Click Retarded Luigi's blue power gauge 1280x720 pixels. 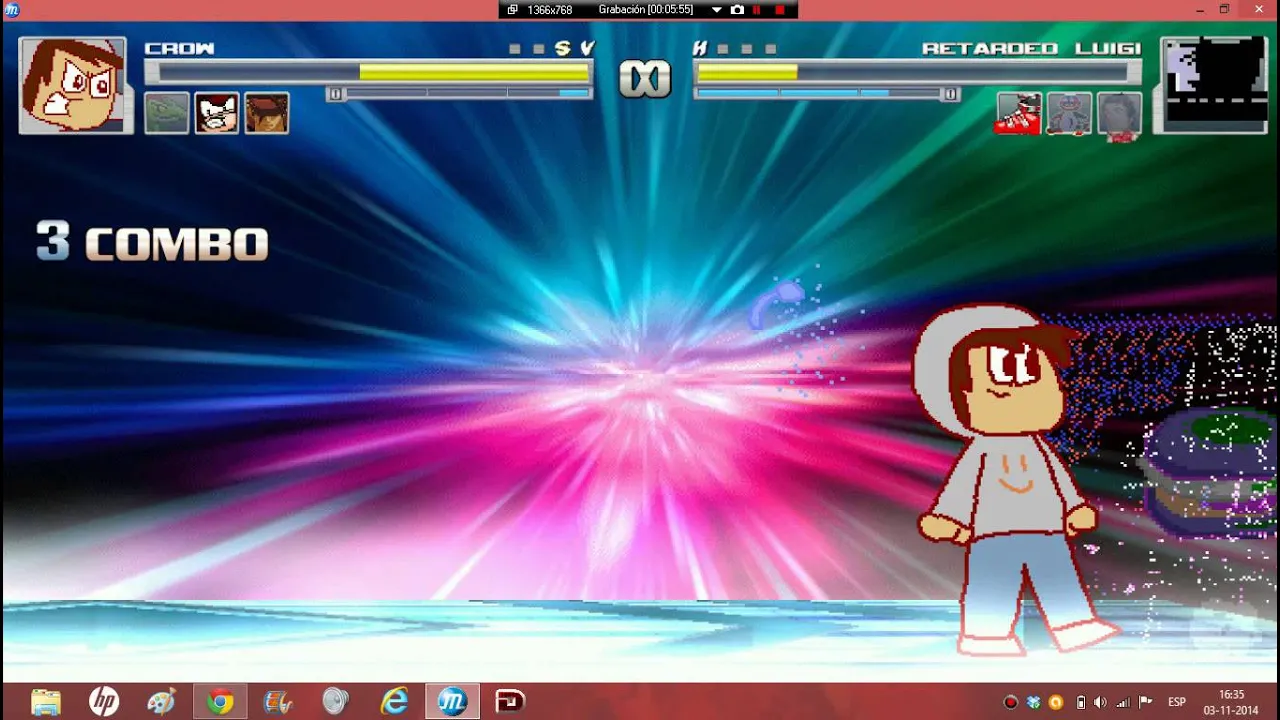coord(826,93)
